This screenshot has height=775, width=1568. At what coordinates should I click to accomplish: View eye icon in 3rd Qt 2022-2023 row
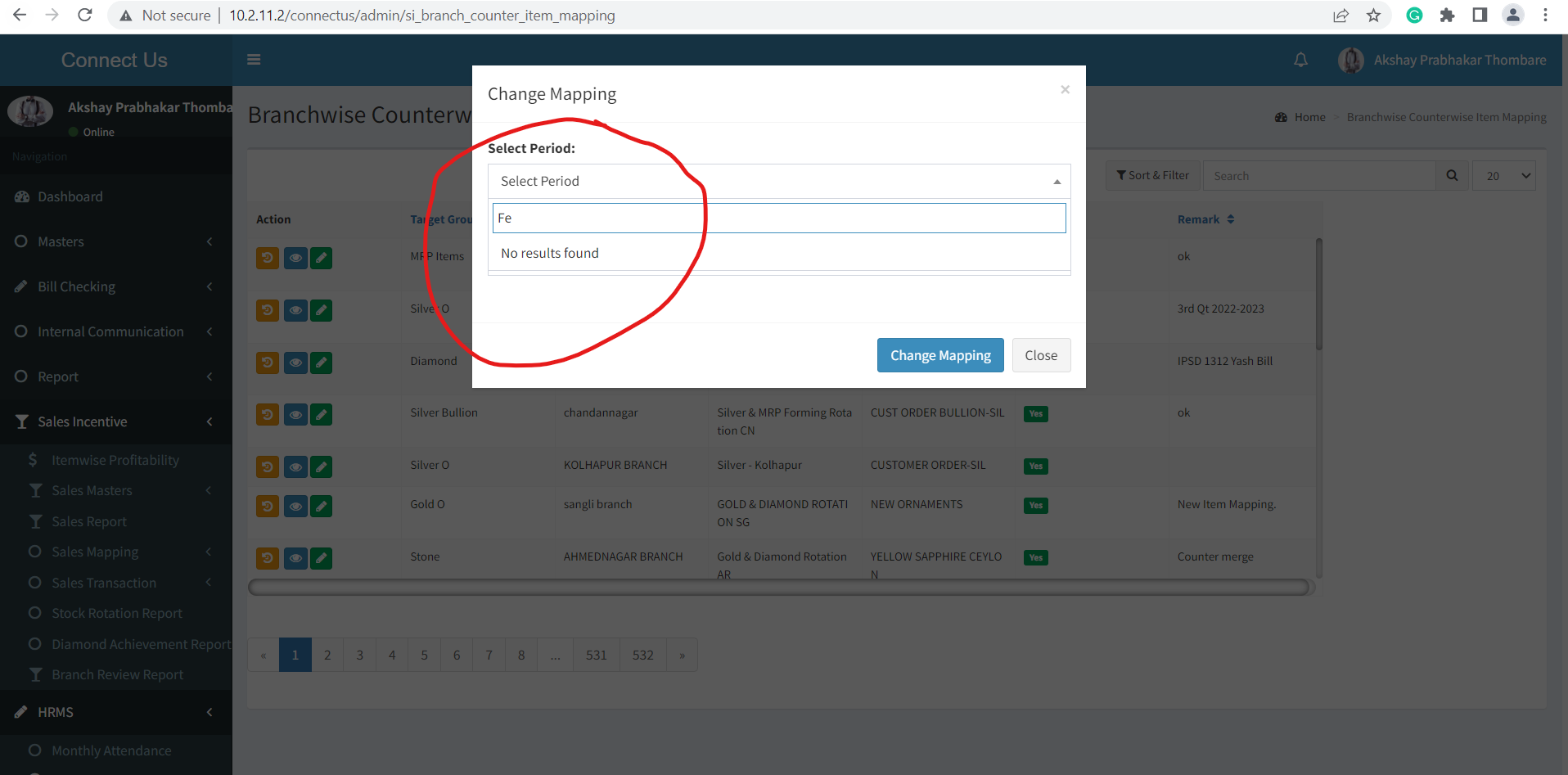point(295,310)
